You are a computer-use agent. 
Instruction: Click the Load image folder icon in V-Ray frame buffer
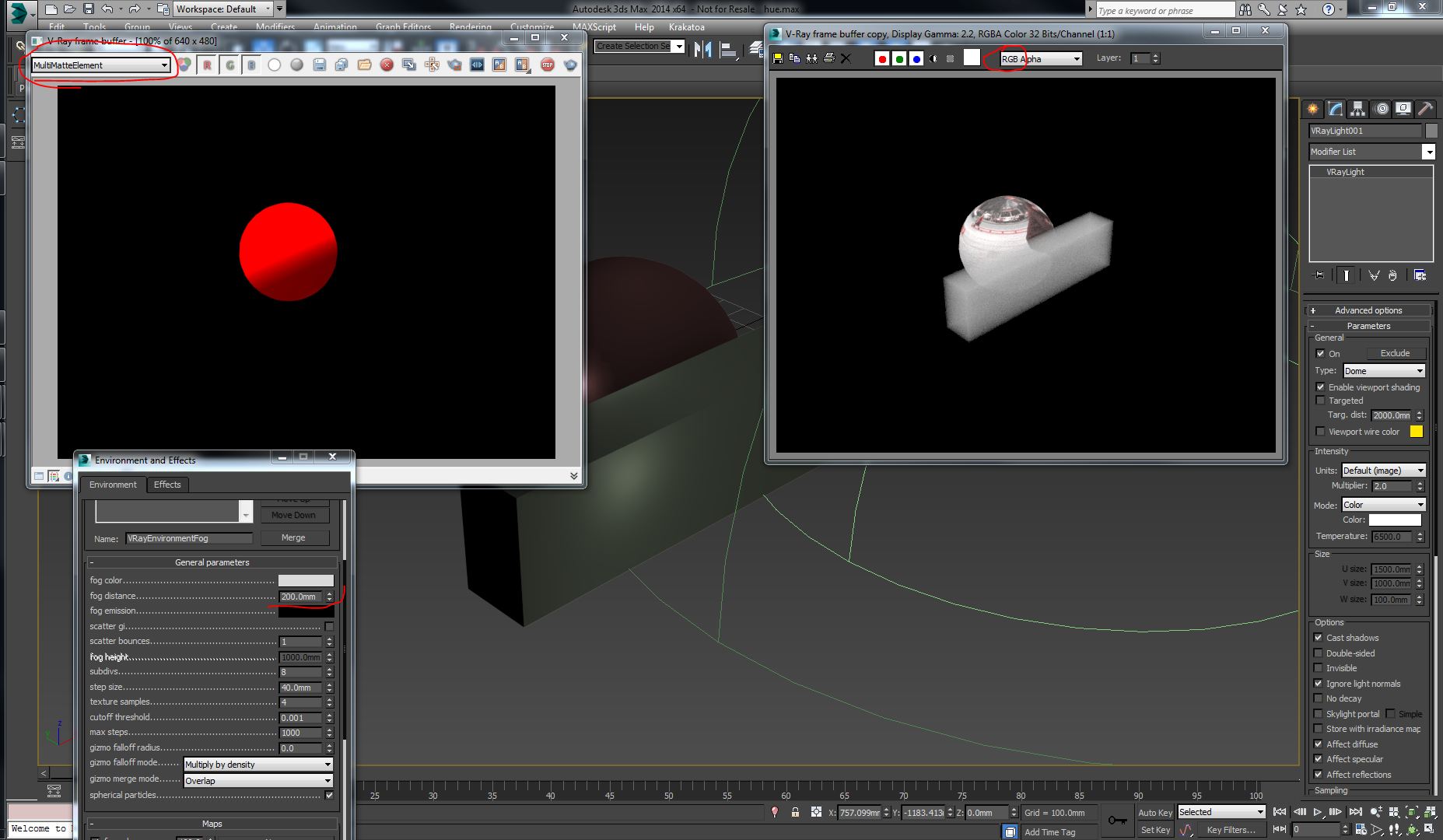coord(364,65)
